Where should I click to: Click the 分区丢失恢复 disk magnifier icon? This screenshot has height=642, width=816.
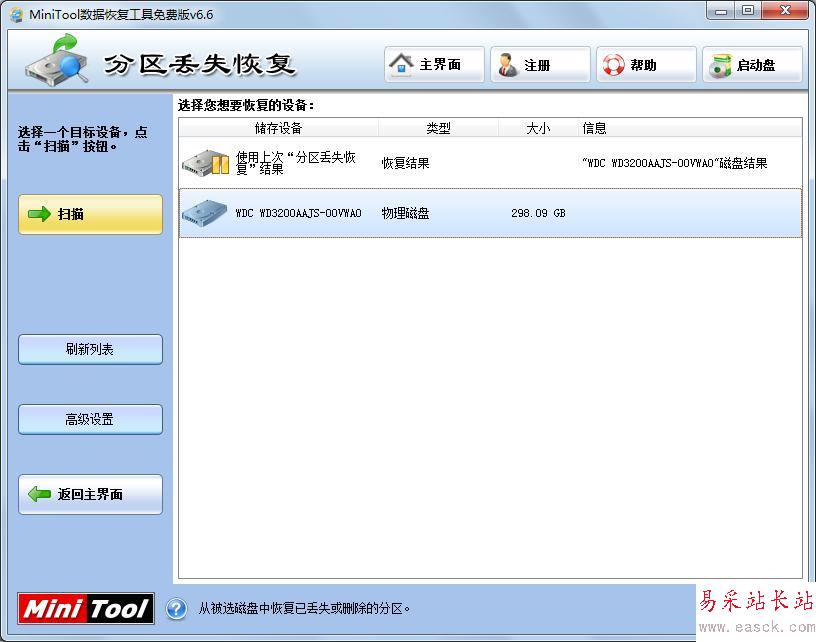coord(57,59)
